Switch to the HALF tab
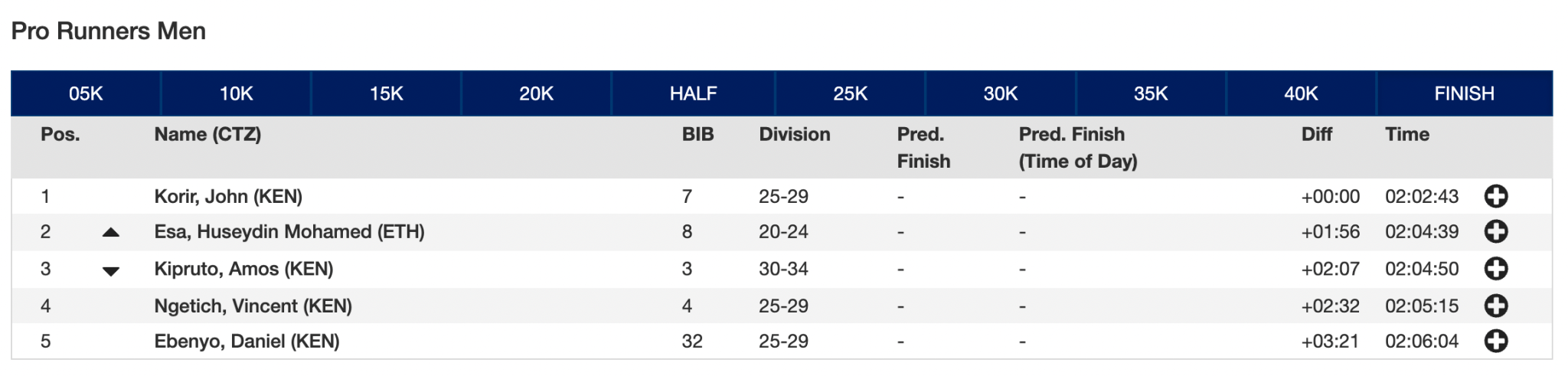This screenshot has width=1568, height=376. 693,93
